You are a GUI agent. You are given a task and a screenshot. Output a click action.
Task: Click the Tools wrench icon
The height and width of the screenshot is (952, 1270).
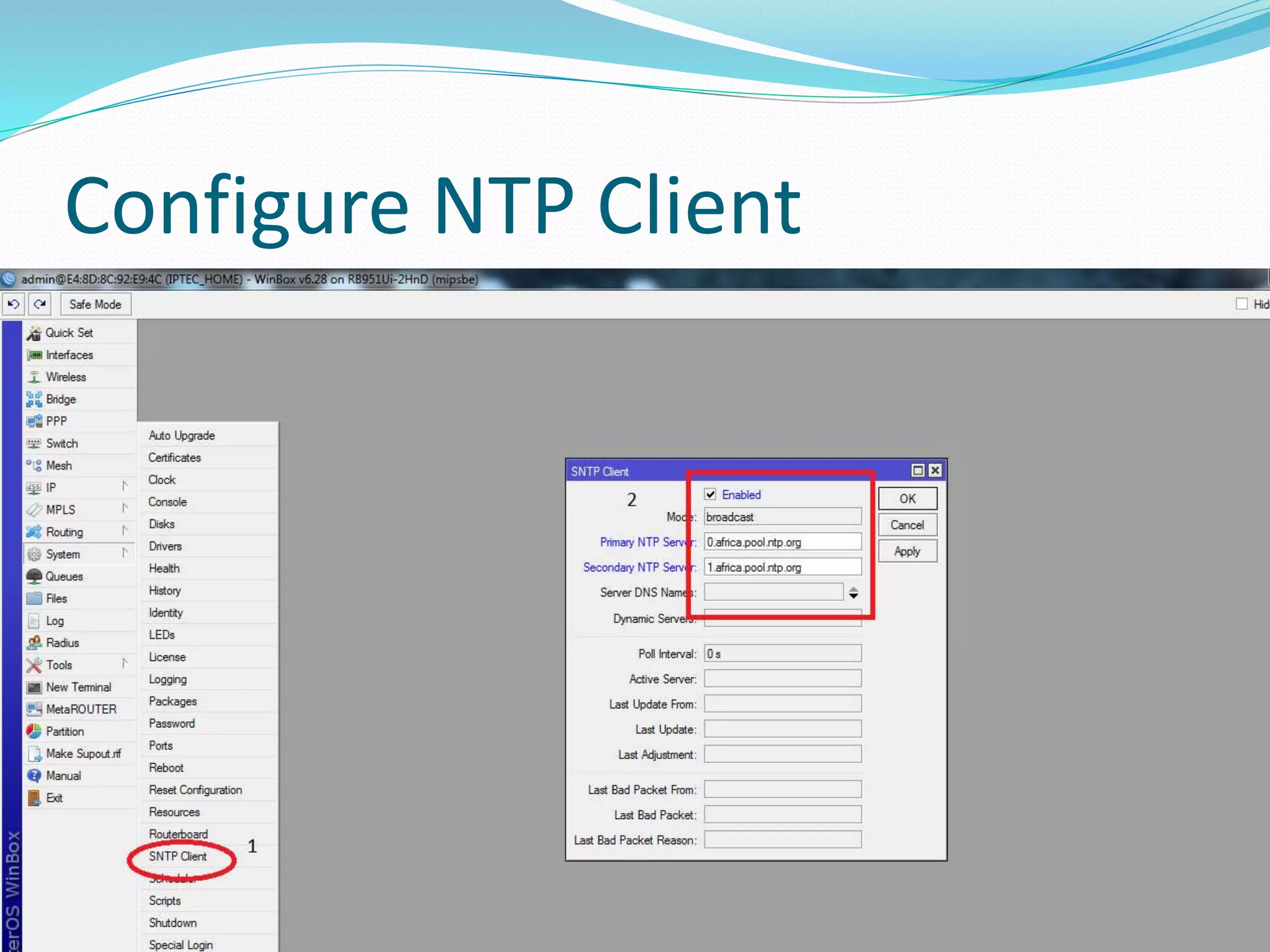[x=34, y=665]
